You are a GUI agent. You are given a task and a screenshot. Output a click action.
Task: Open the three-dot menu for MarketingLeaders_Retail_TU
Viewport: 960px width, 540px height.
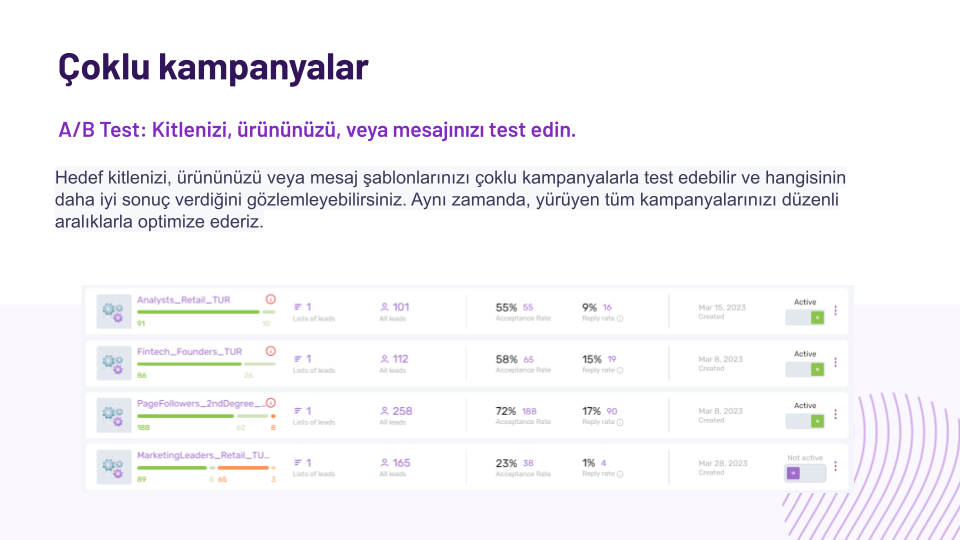836,467
